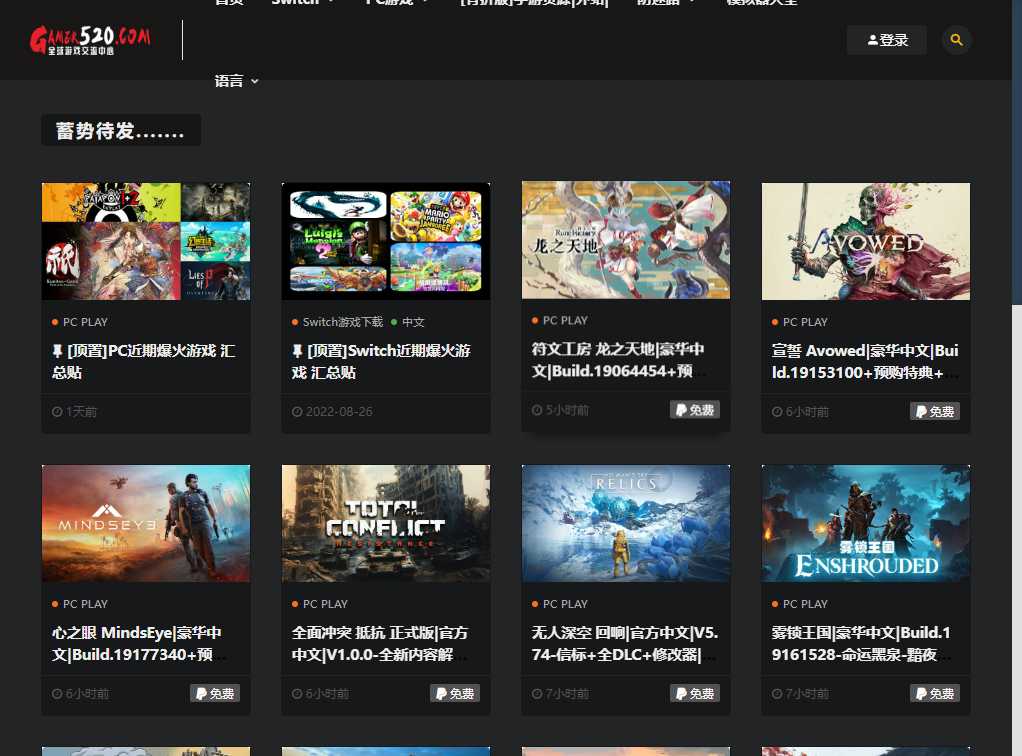Click PC PLAY tag on MindsEye post
The image size is (1022, 756).
pyautogui.click(x=85, y=604)
